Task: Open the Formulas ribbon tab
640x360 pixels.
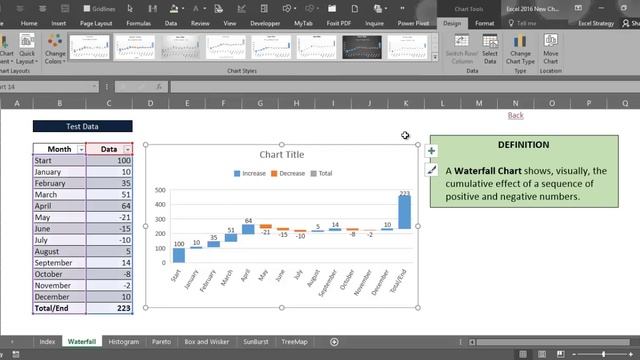Action: (x=138, y=23)
